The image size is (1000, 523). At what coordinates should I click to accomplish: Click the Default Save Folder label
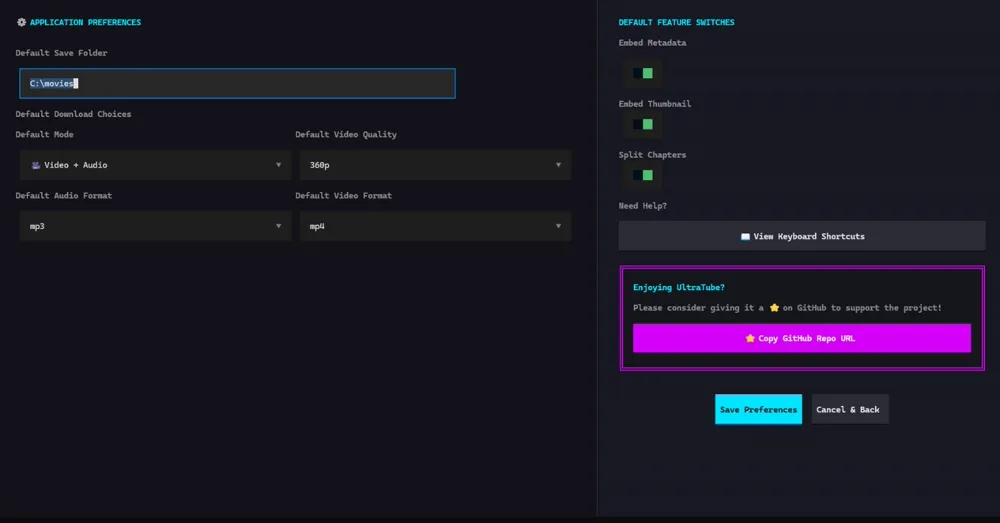(x=61, y=53)
